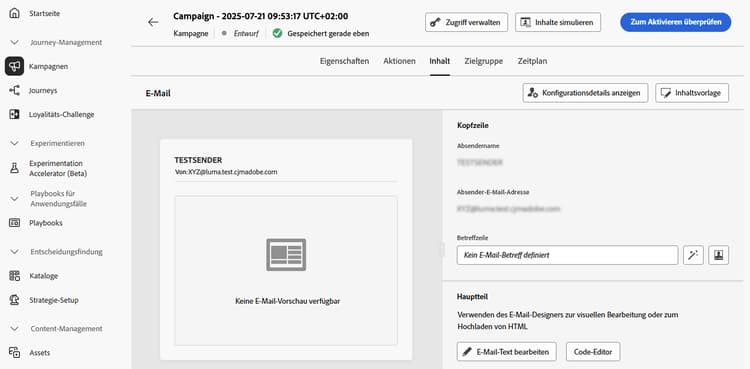750x369 pixels.
Task: Click the Startseite label in sidebar
Action: 44,13
